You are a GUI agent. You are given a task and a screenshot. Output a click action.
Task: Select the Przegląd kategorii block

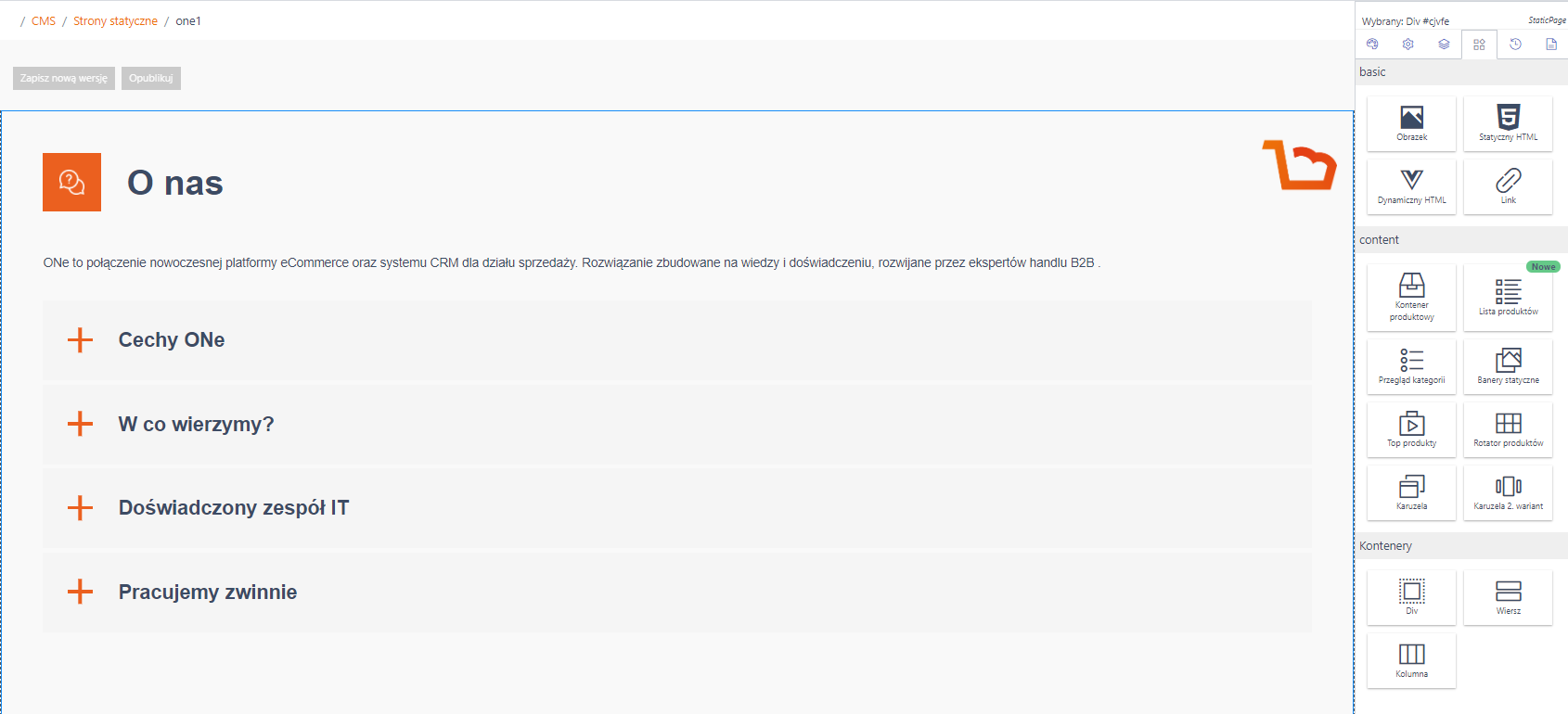[x=1411, y=366]
